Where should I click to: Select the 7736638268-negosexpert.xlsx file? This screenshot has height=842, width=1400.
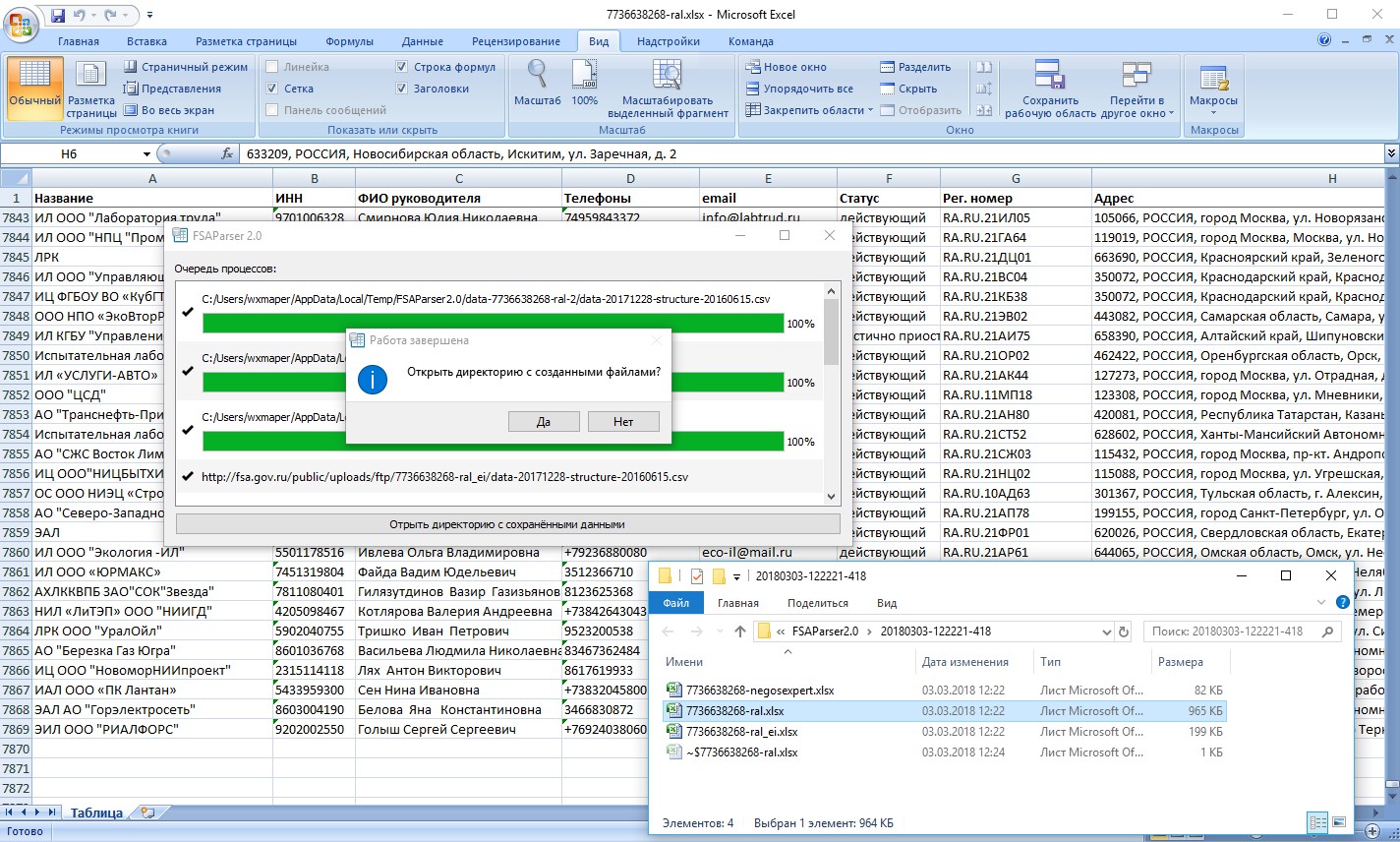tap(759, 691)
